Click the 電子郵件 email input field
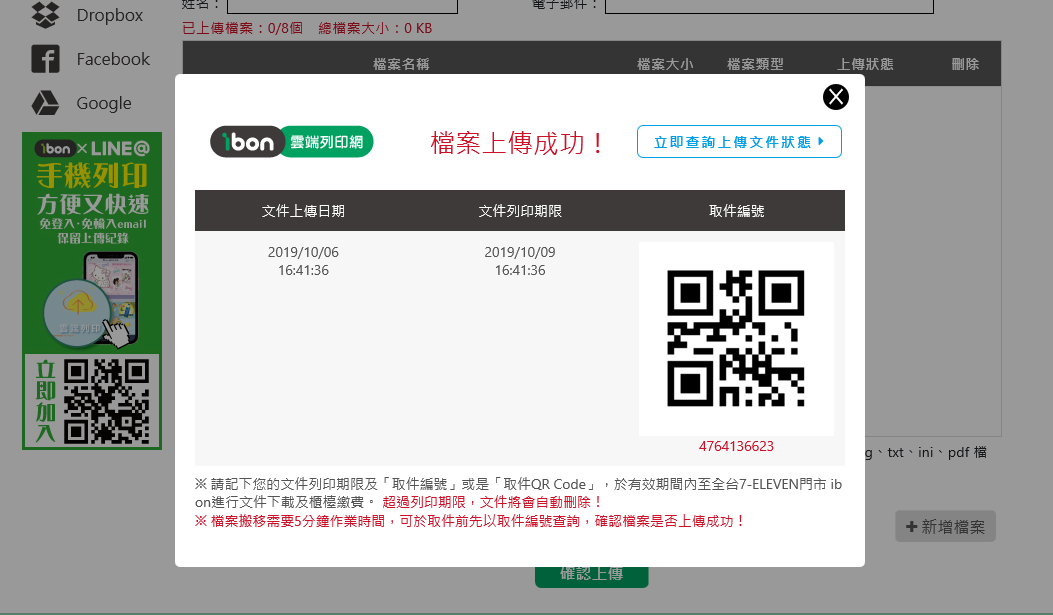The width and height of the screenshot is (1053, 615). [769, 6]
